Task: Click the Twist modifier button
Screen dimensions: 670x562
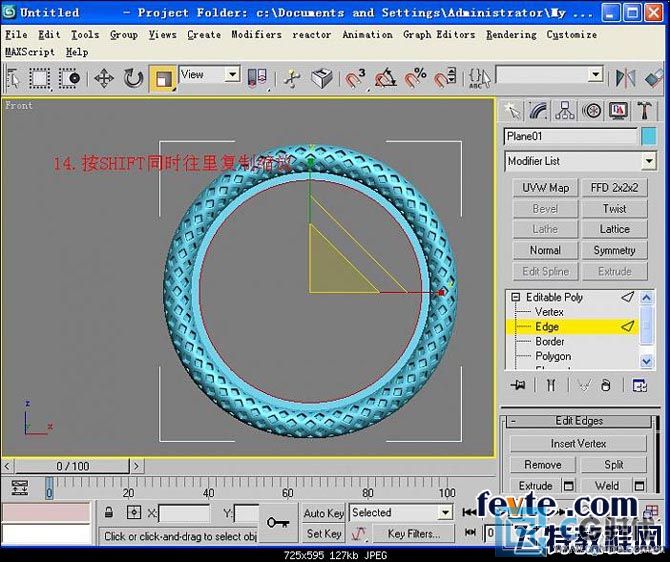Action: coord(614,209)
